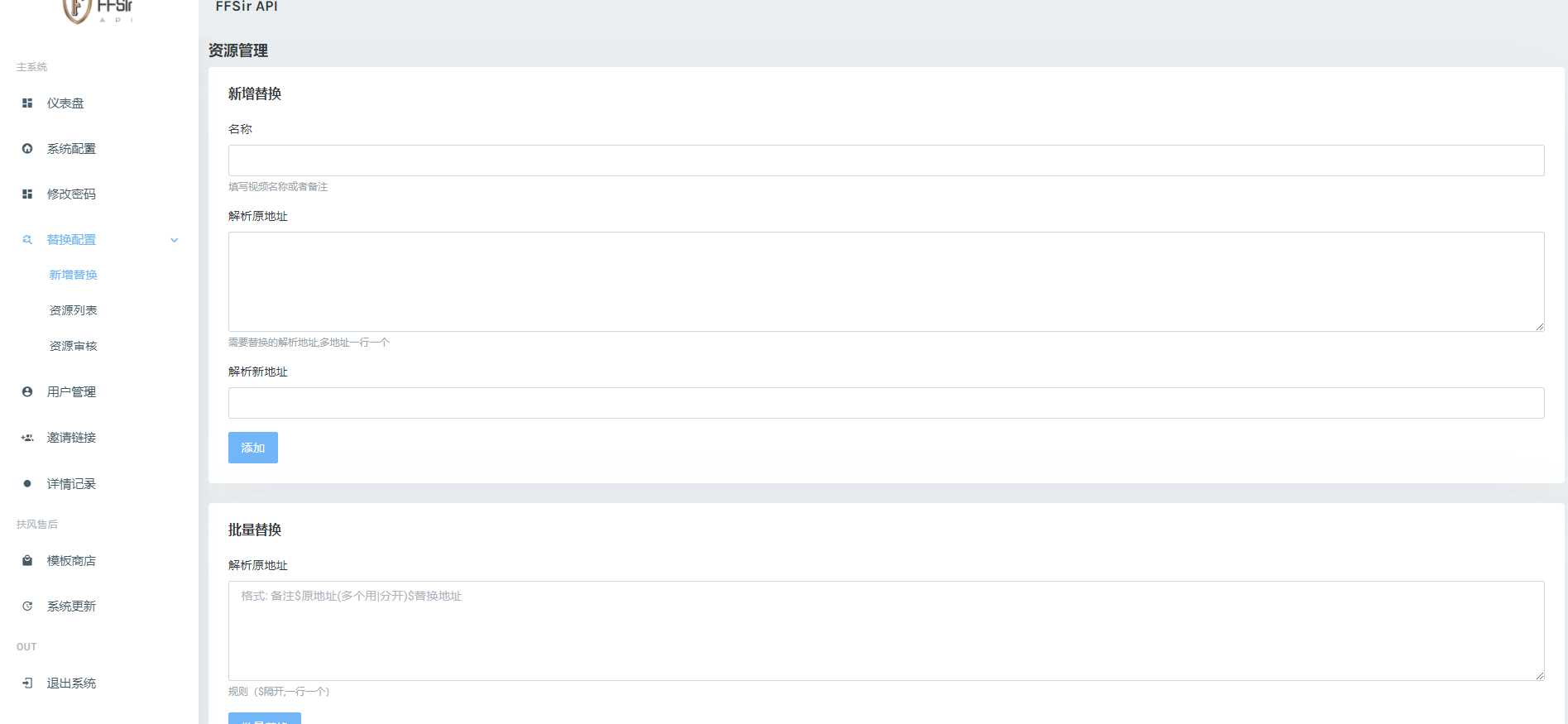Click the 解析新地址 input field
Screen dimensions: 1568x724
tap(885, 403)
